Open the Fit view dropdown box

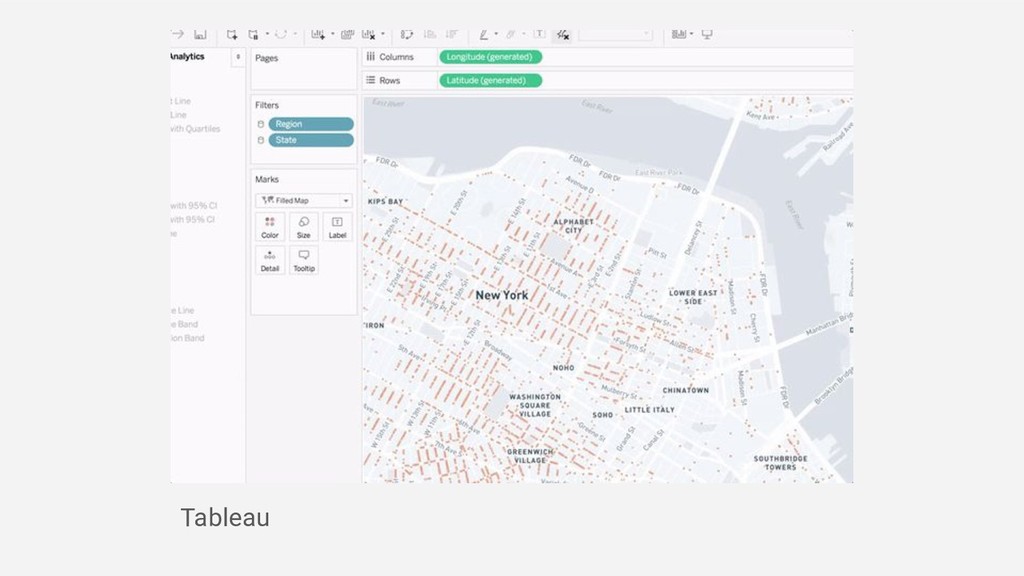[x=615, y=34]
